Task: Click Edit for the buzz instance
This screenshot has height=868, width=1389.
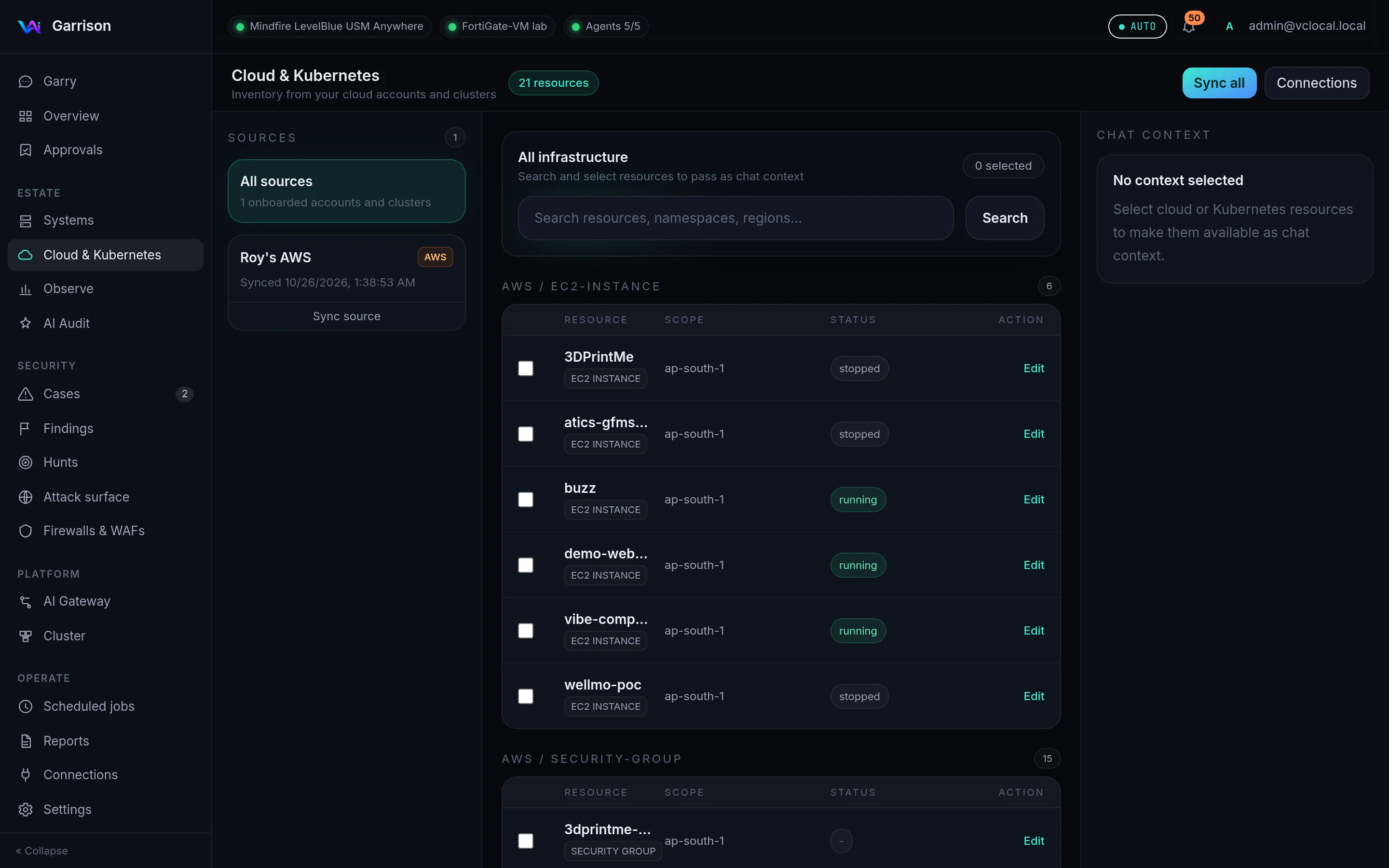Action: click(1034, 500)
